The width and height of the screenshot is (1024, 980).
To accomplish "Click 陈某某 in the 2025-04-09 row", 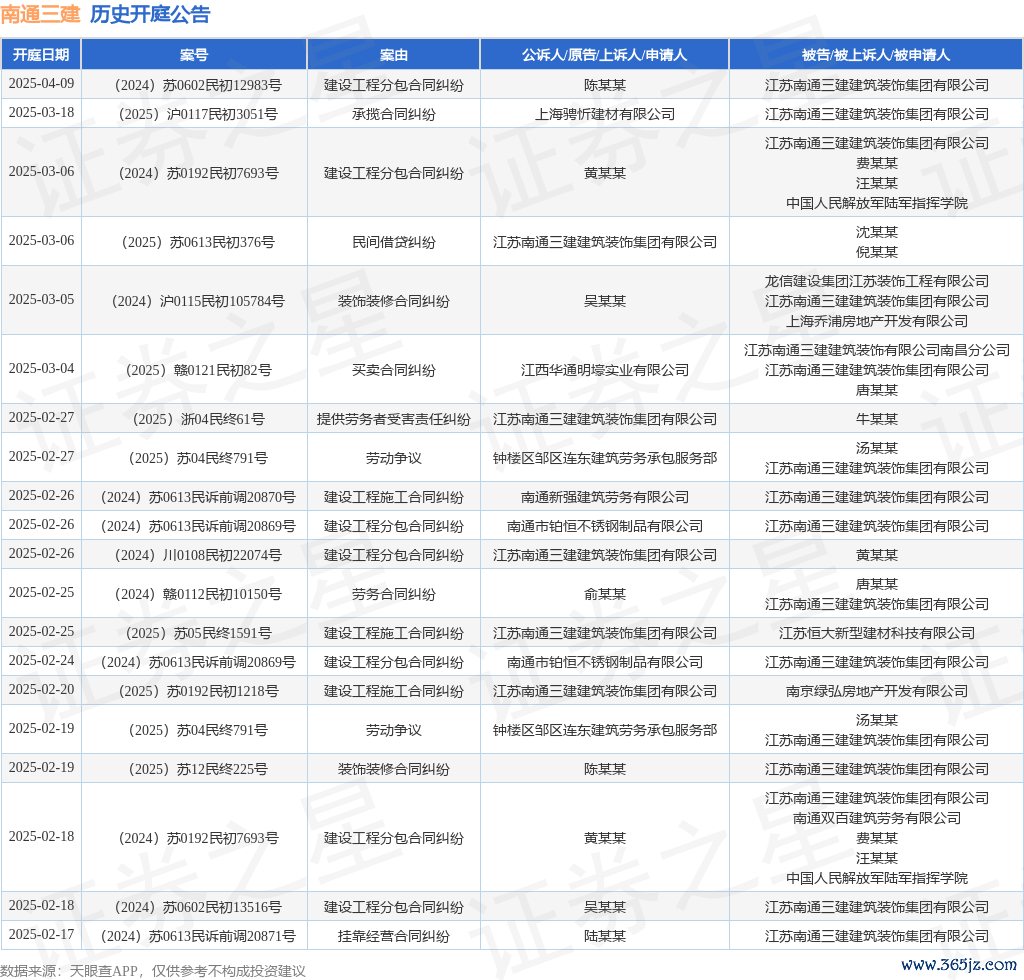I will (x=605, y=85).
